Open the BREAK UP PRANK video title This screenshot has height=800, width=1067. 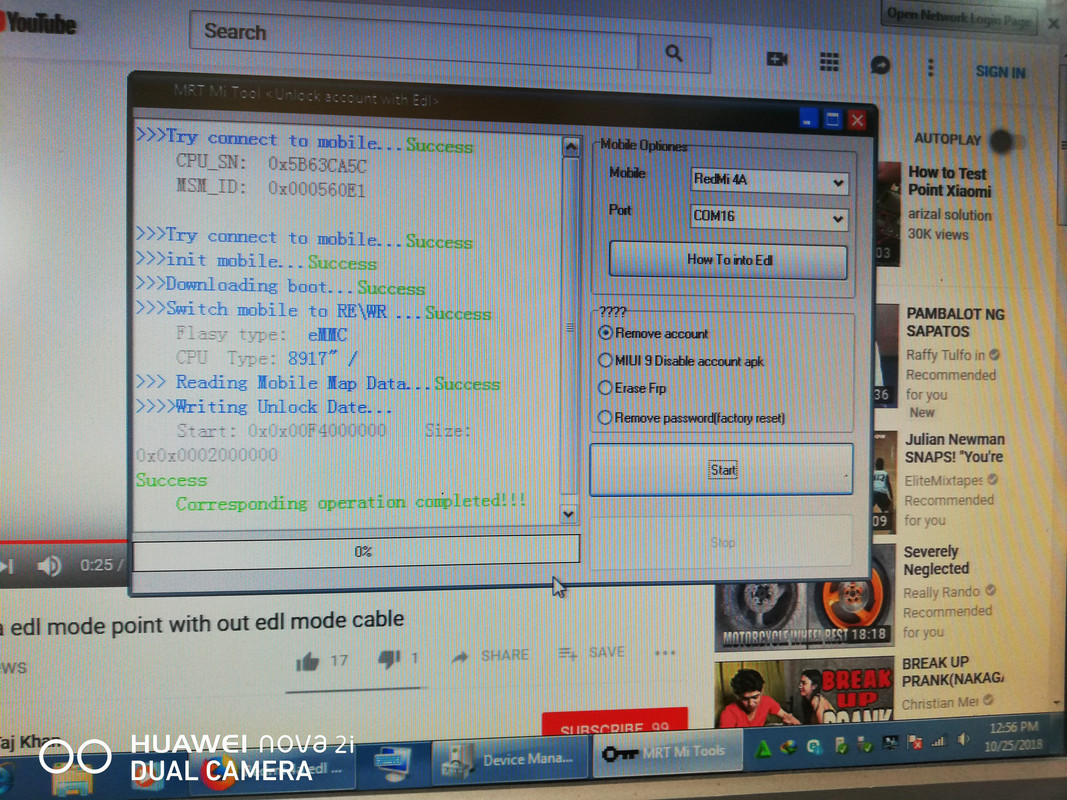pyautogui.click(x=953, y=671)
